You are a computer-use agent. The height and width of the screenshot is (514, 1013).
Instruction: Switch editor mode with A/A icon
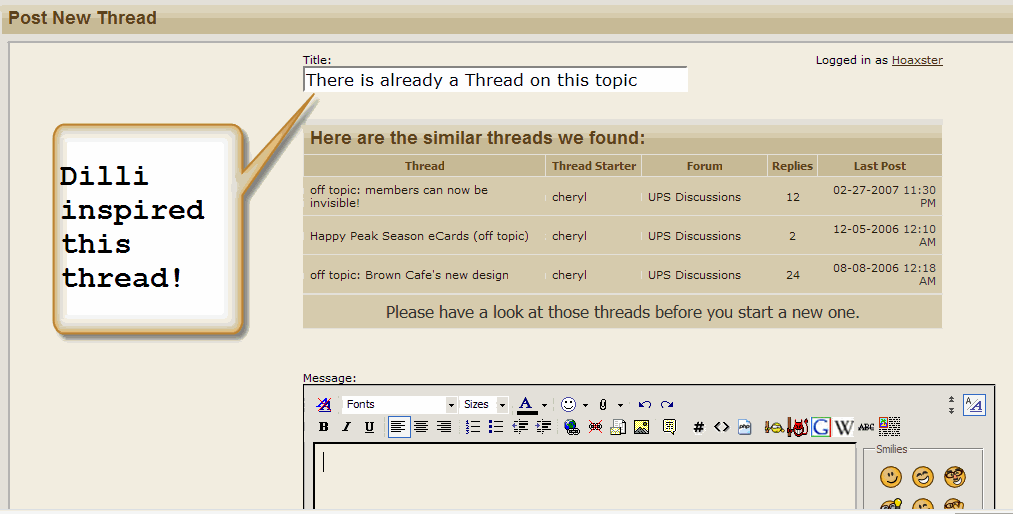pyautogui.click(x=974, y=405)
